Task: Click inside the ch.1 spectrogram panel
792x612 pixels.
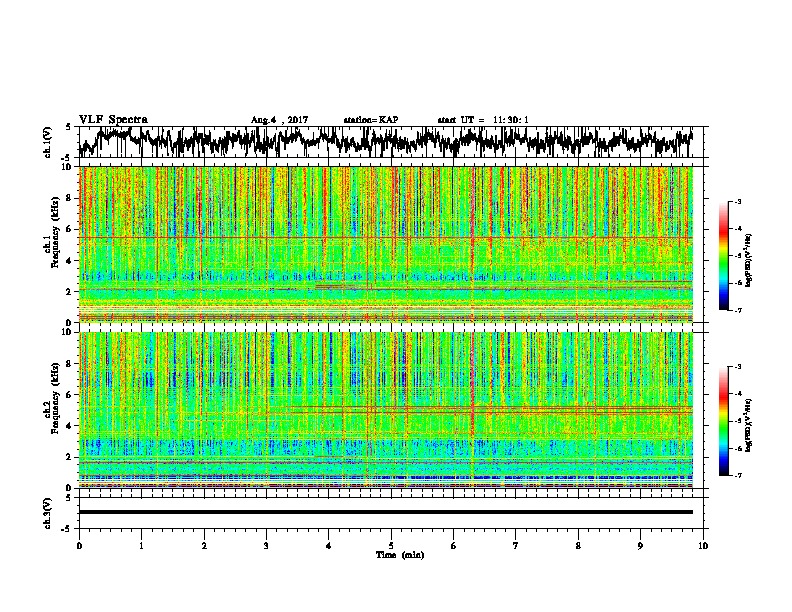Action: point(385,244)
